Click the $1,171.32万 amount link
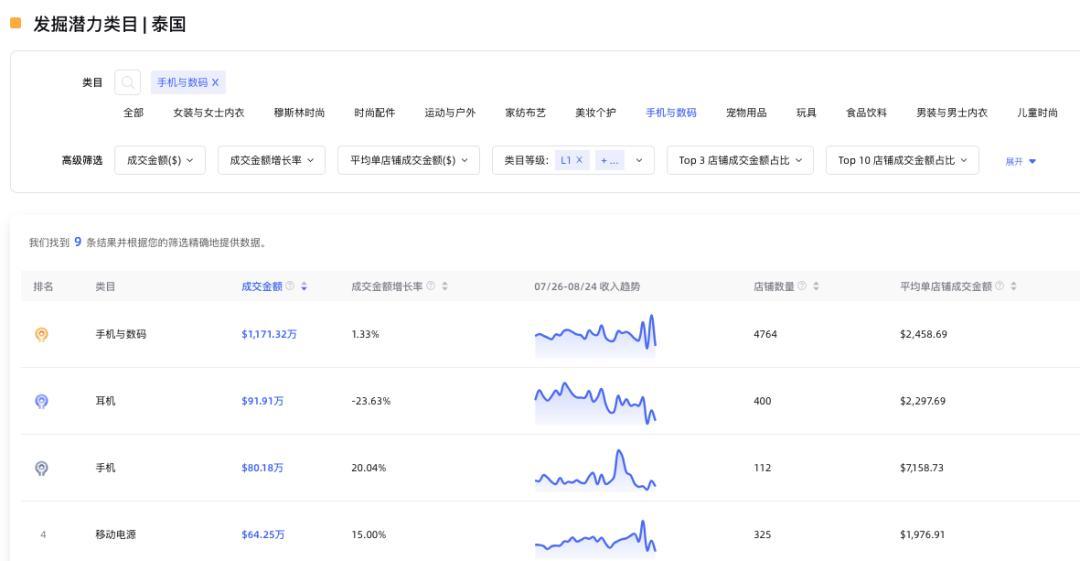Viewport: 1080px width, 561px height. pos(269,334)
